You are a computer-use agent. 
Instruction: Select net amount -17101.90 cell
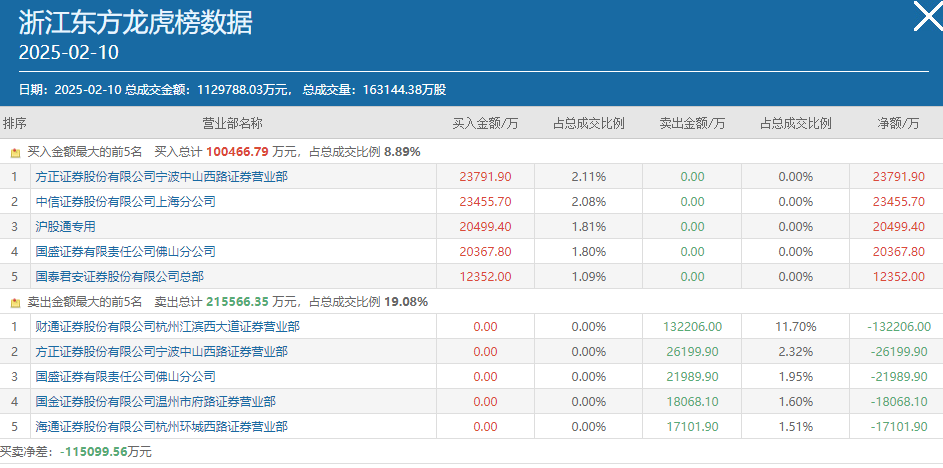(898, 426)
